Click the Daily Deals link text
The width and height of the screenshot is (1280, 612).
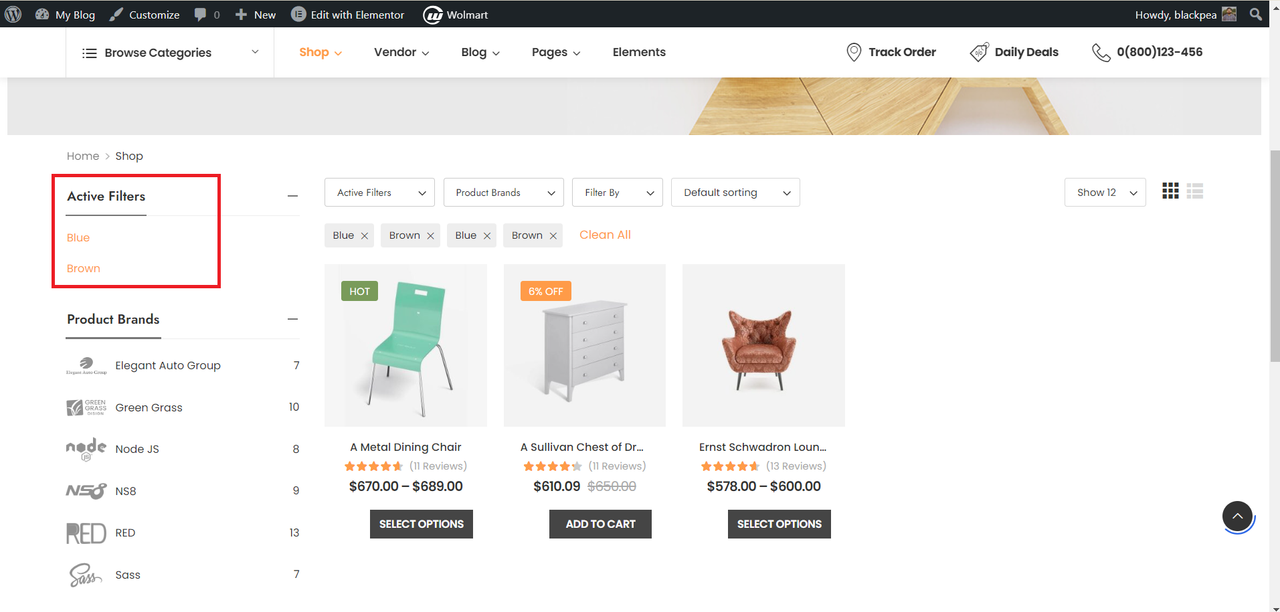pos(1026,52)
